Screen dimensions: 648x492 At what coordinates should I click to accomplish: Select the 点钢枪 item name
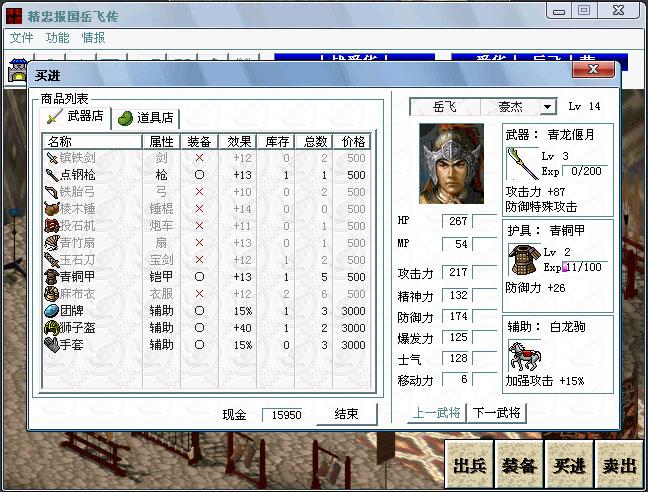tap(78, 175)
